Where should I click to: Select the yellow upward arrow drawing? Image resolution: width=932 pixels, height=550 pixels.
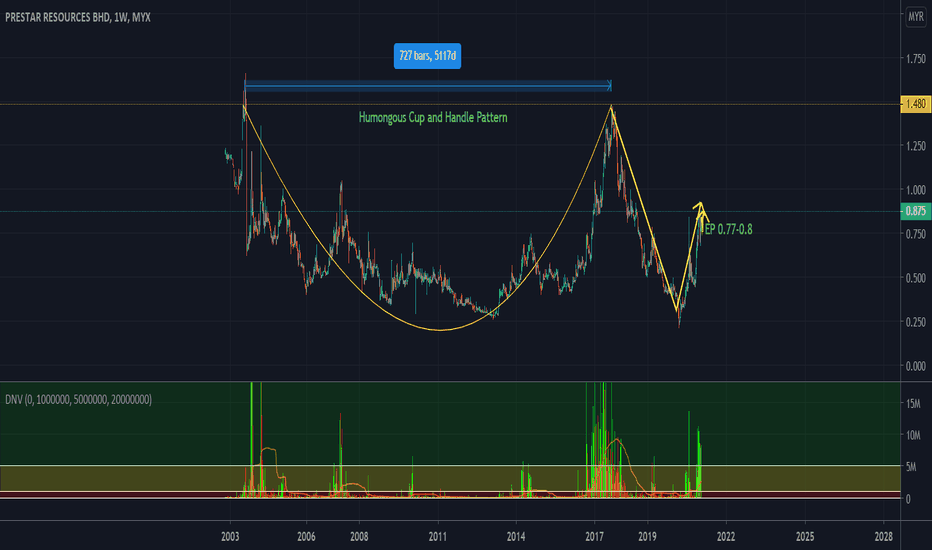691,256
